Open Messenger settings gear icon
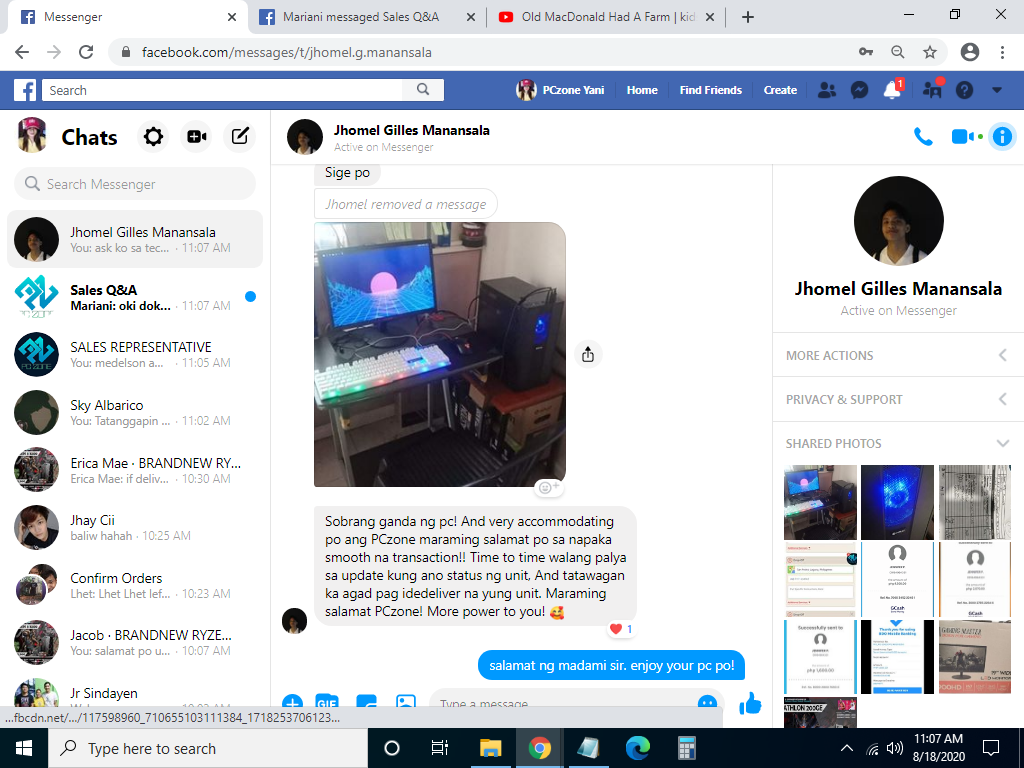The image size is (1024, 768). pyautogui.click(x=153, y=137)
